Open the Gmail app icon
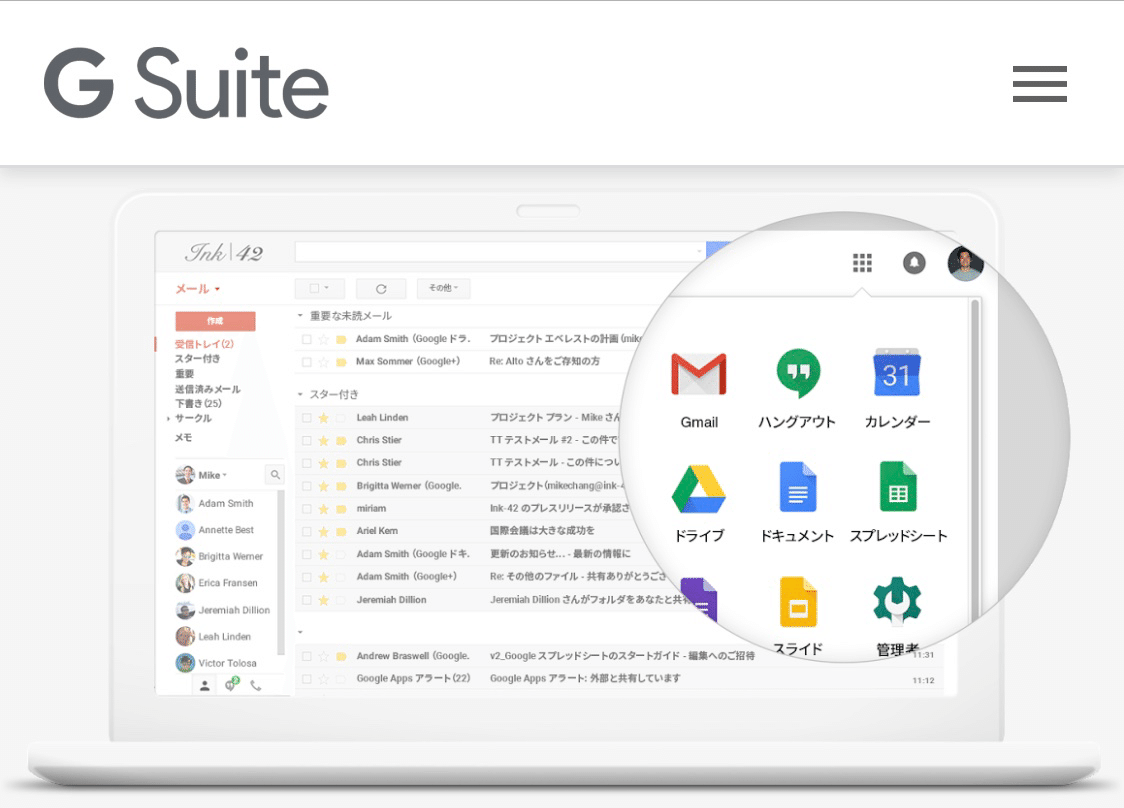This screenshot has height=808, width=1124. [x=699, y=374]
